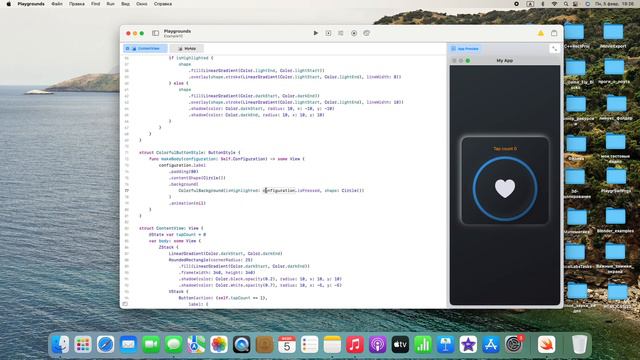Open the Окно menu

click(142, 4)
